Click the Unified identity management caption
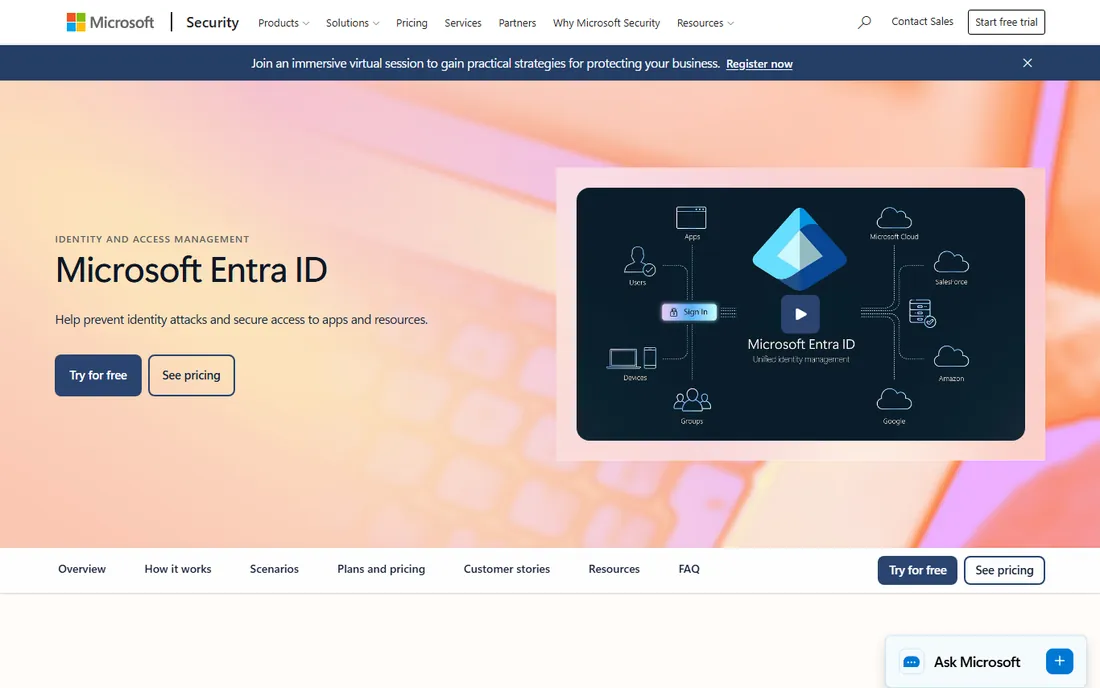This screenshot has height=688, width=1100. click(x=800, y=360)
